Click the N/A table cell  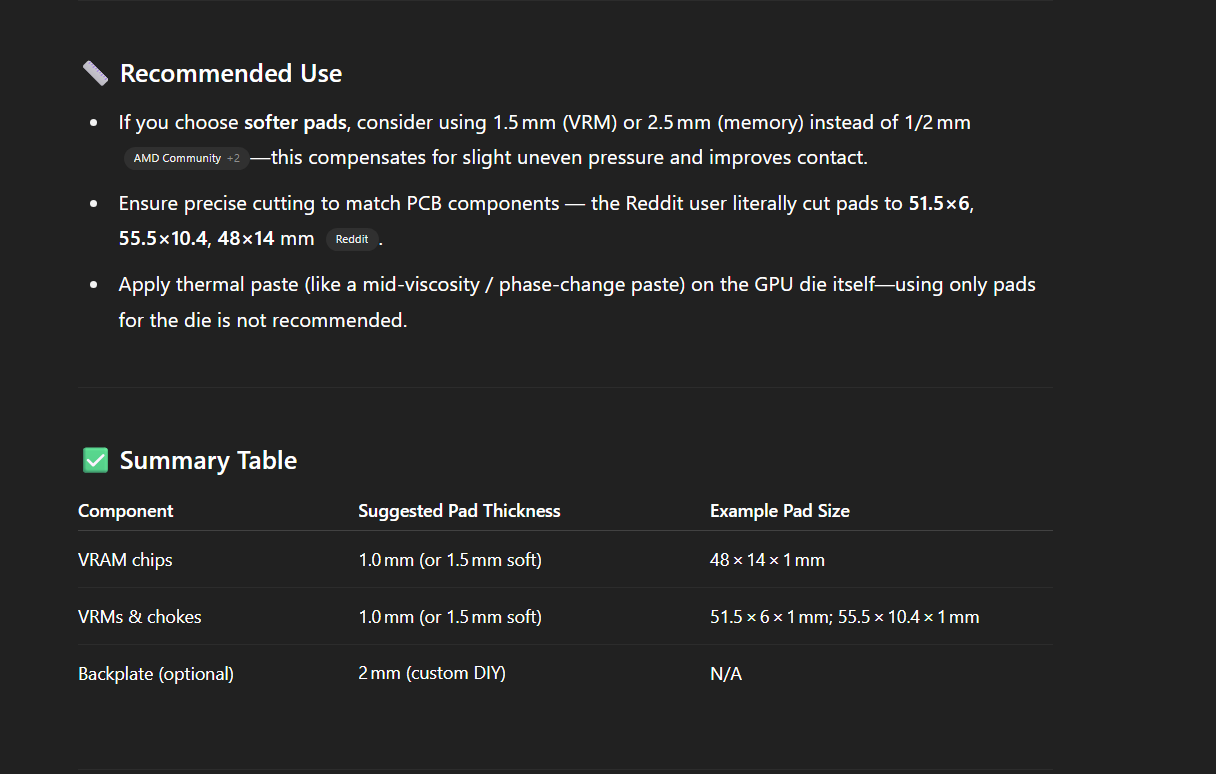coord(726,674)
